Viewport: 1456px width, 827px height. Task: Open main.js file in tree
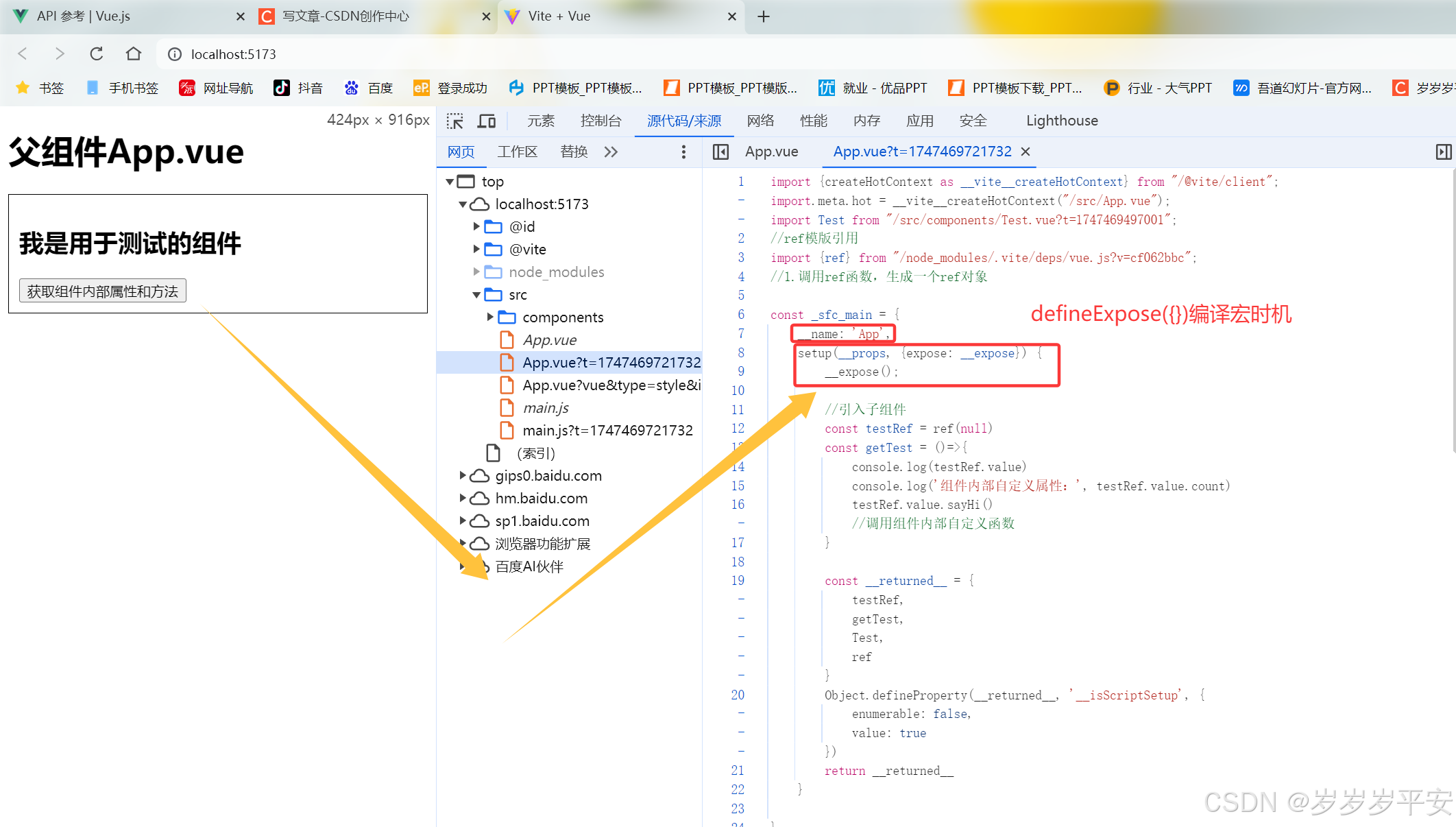click(x=546, y=408)
